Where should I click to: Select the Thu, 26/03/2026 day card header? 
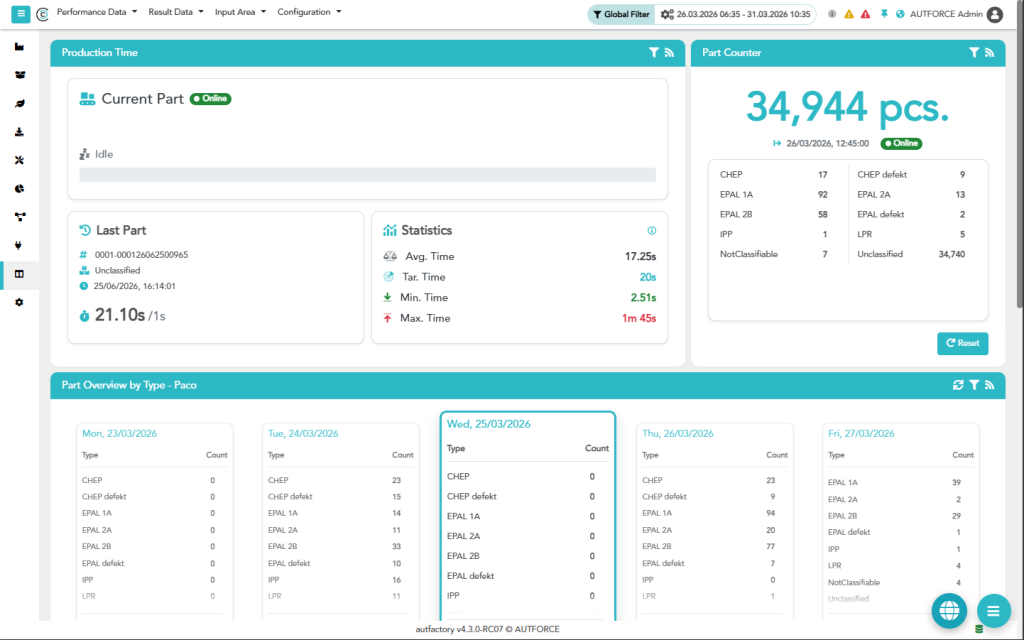678,434
